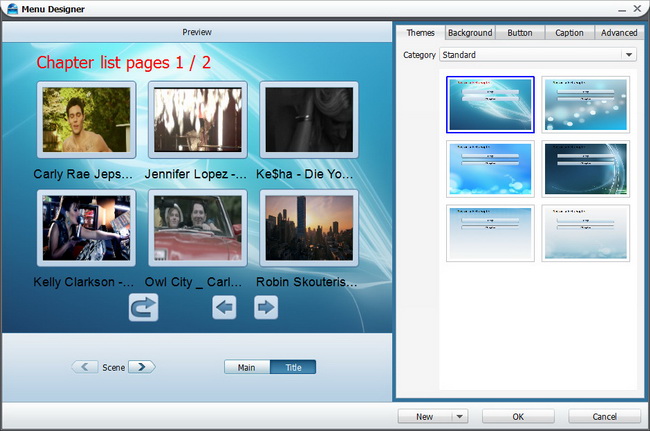
Task: Close the Menu Designer window
Action: point(638,9)
